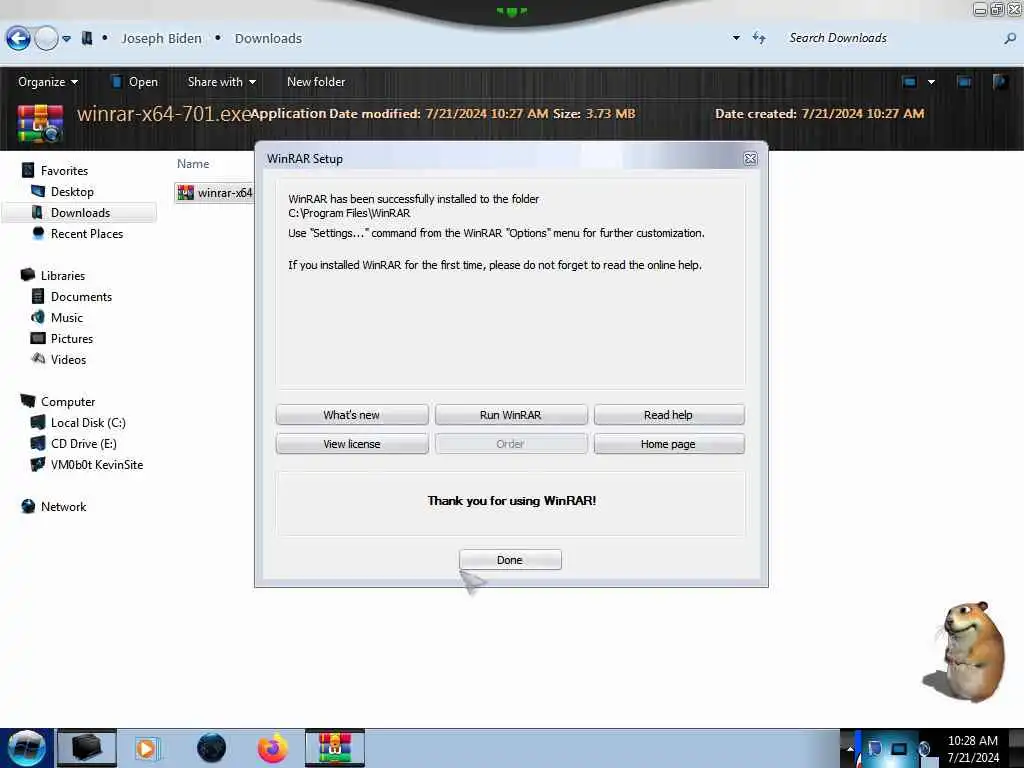Open the Windows Start menu
This screenshot has height=768, width=1024.
pos(27,748)
